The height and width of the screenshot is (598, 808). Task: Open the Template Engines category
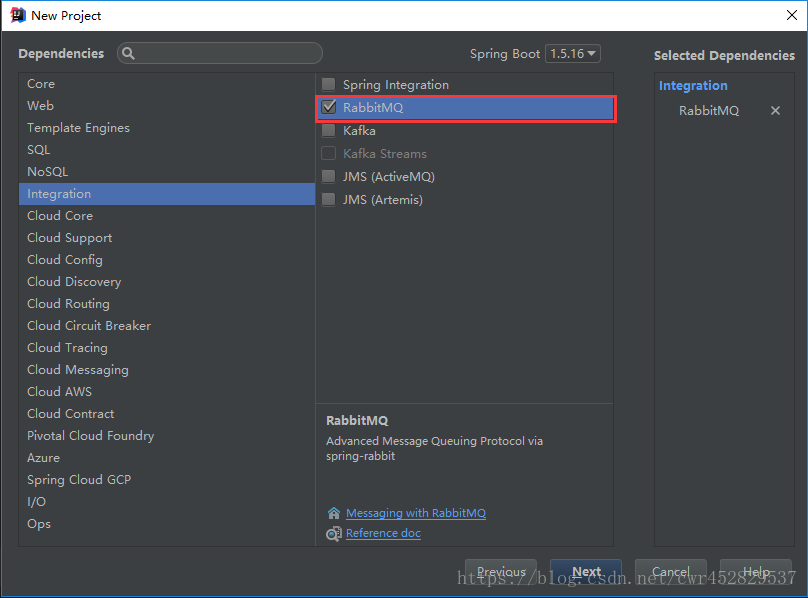(166, 128)
